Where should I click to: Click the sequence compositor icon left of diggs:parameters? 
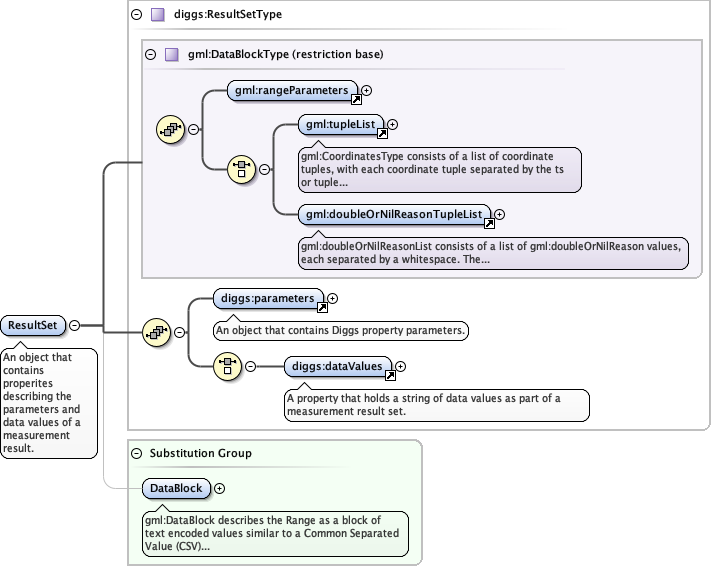click(x=155, y=332)
